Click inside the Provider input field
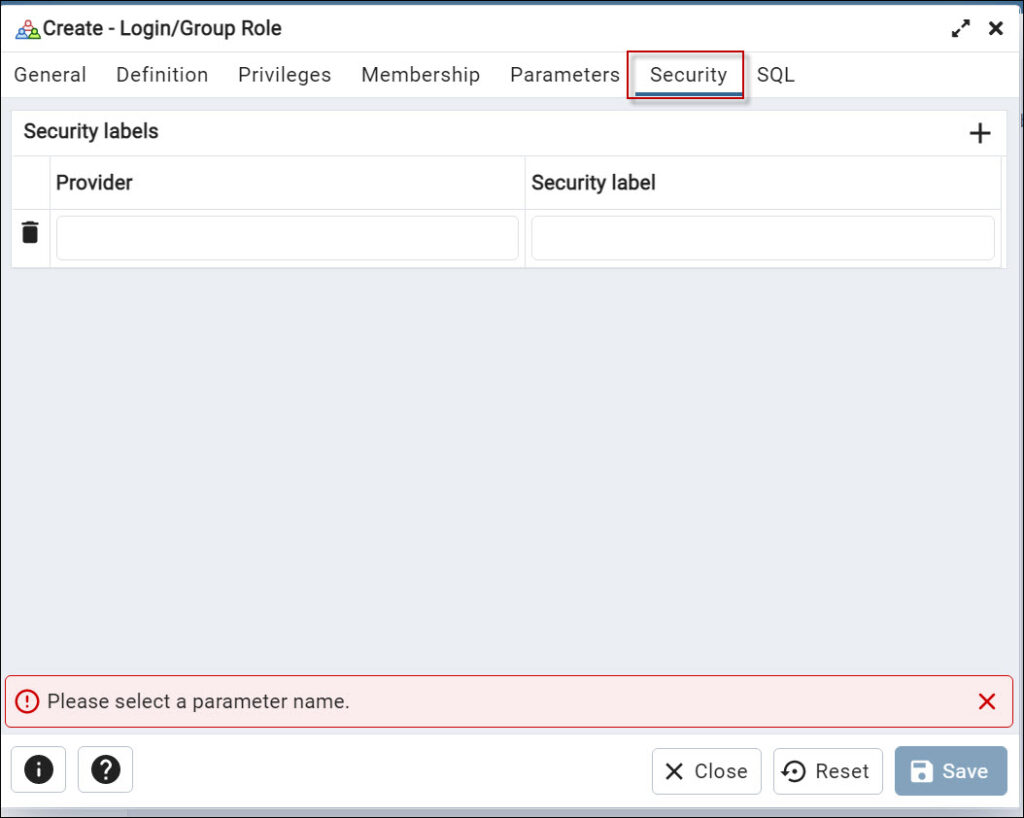The height and width of the screenshot is (818, 1024). [287, 237]
